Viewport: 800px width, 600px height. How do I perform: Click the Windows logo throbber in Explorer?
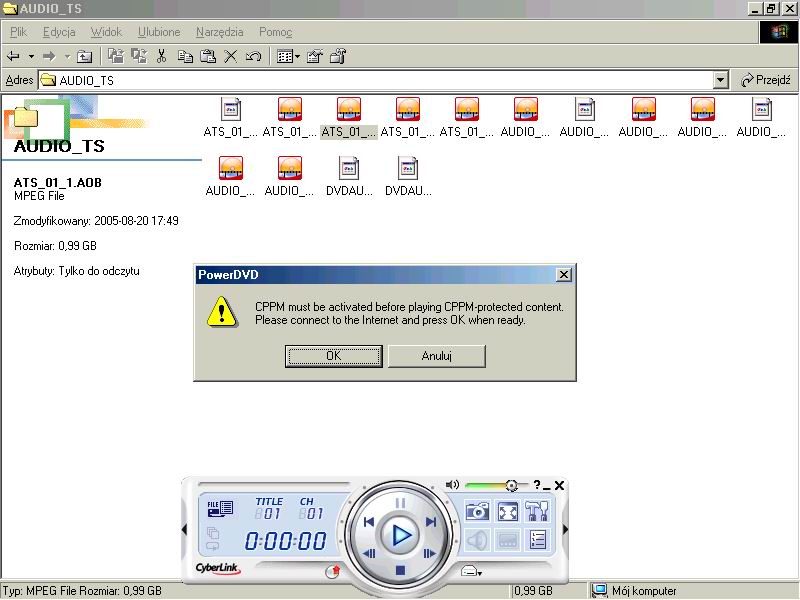click(779, 32)
